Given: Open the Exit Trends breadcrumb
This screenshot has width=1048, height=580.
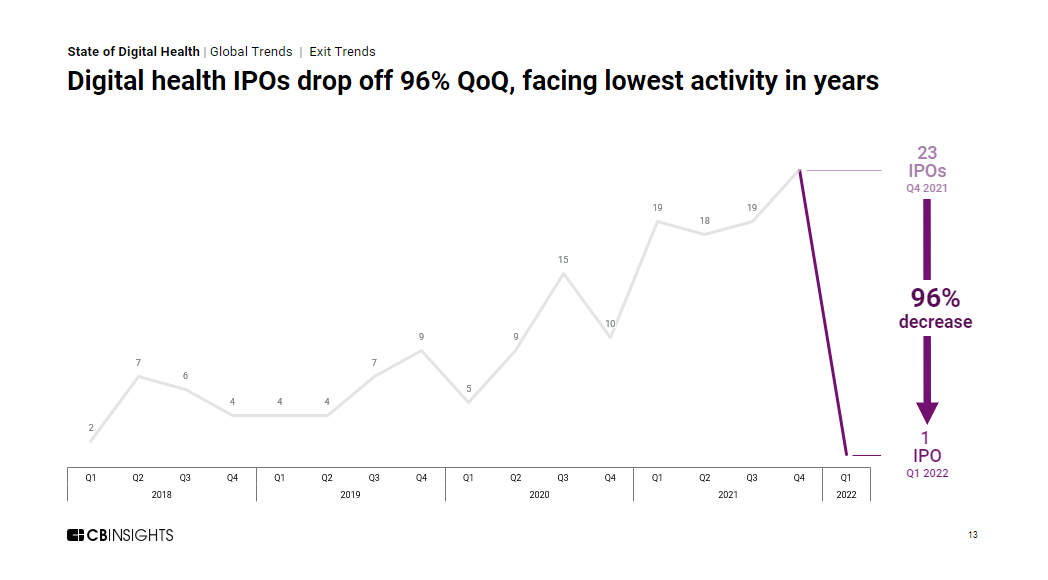Looking at the screenshot, I should point(342,52).
